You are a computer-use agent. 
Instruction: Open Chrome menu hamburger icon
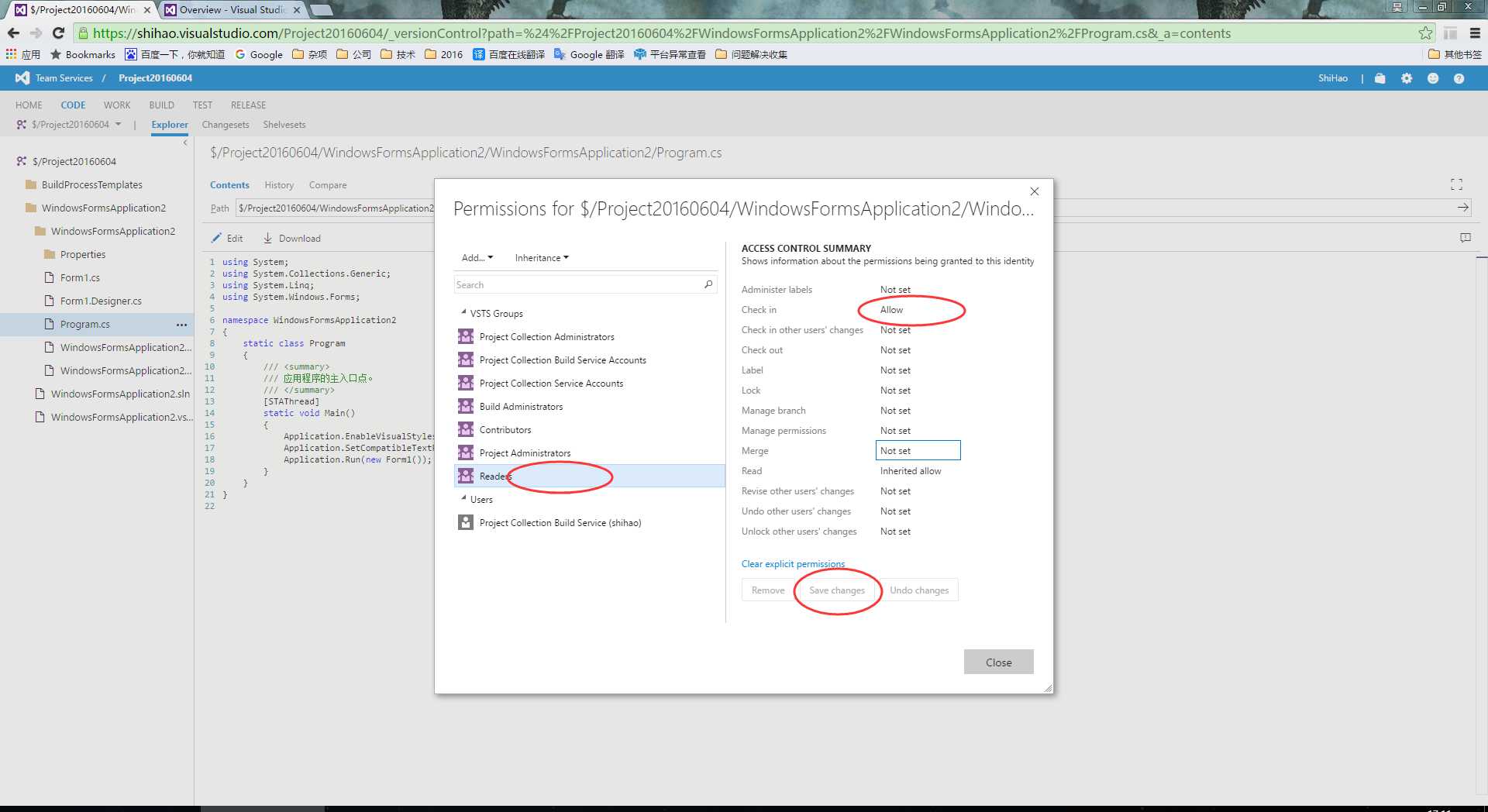[1475, 33]
